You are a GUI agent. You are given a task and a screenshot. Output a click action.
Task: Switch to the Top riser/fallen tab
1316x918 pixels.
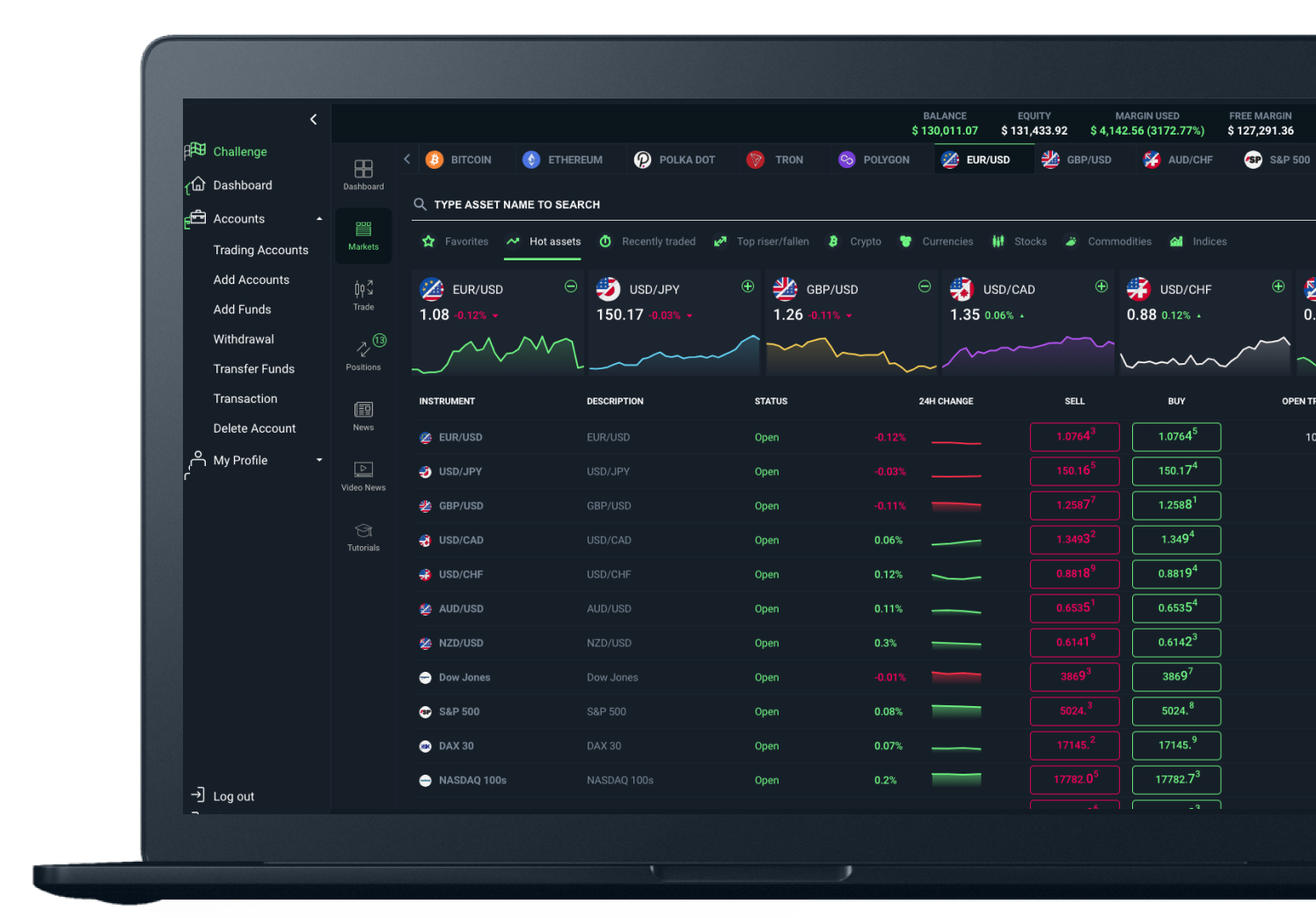(761, 242)
